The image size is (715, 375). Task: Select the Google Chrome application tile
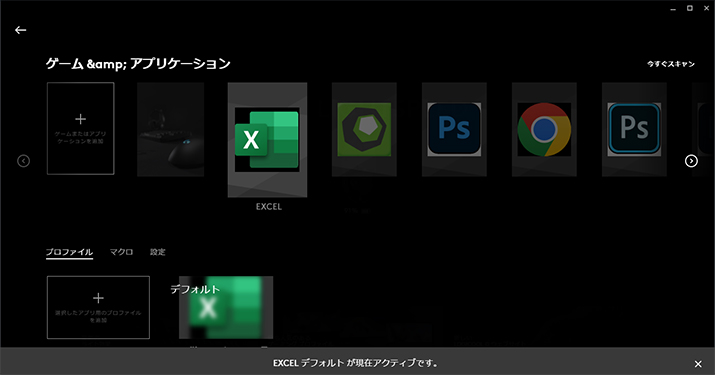tap(544, 130)
